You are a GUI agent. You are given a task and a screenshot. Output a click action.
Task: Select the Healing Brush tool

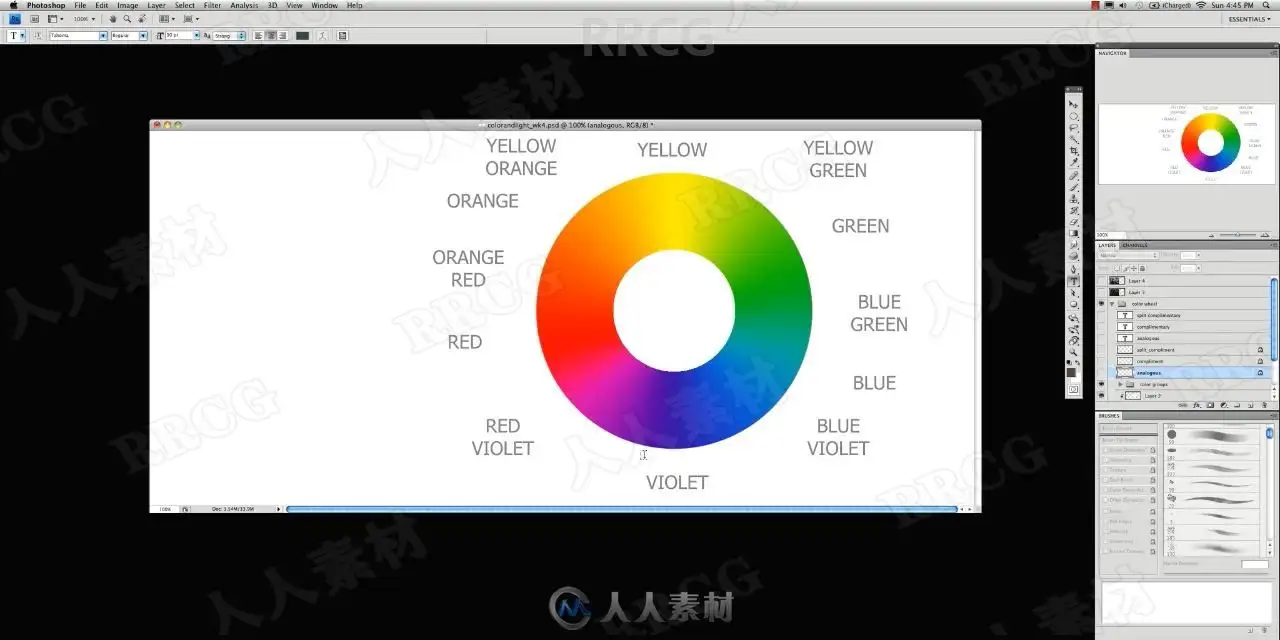1074,176
